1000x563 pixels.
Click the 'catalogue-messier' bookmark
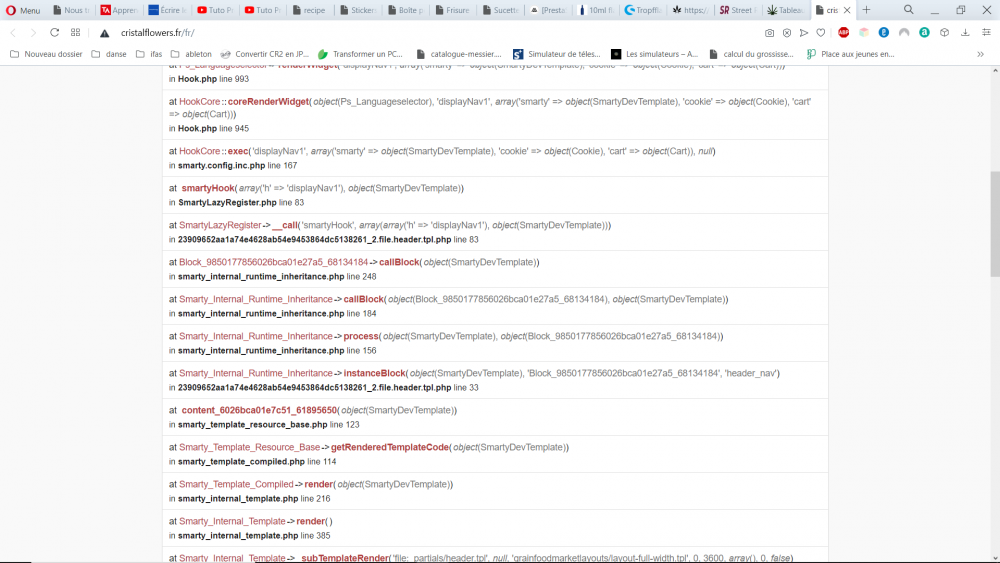coord(459,54)
